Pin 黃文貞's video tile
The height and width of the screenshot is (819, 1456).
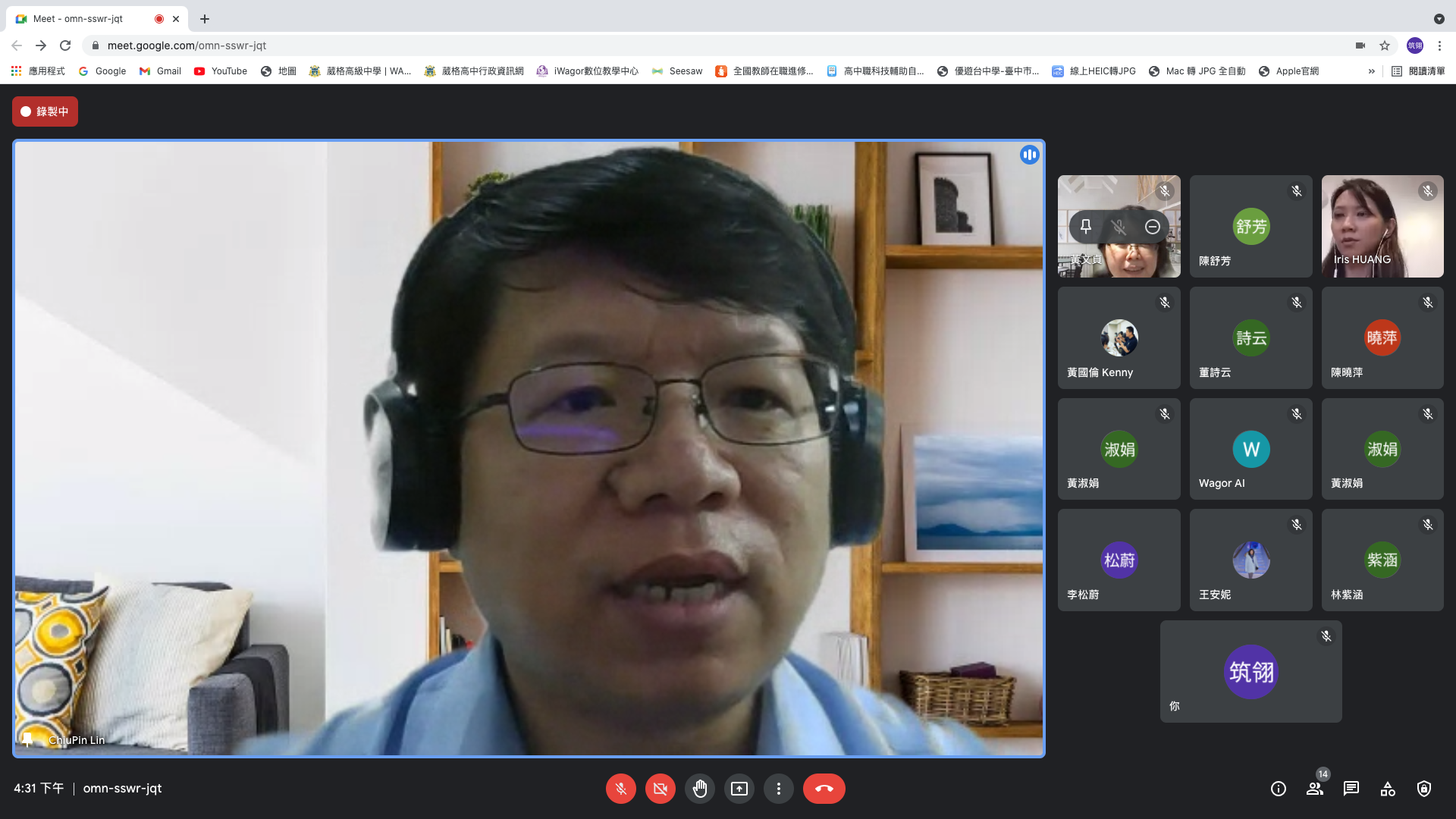(1086, 226)
